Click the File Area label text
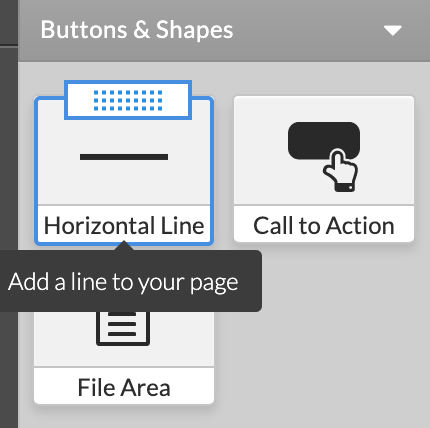 click(124, 387)
